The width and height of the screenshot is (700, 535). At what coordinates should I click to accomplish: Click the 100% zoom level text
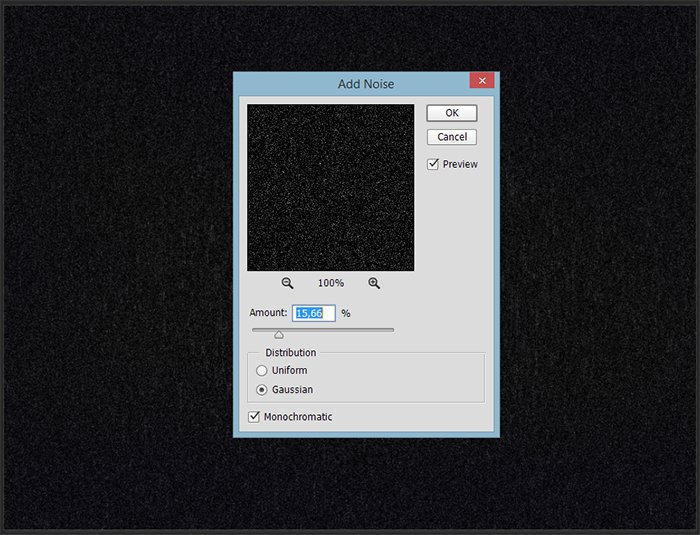point(331,284)
